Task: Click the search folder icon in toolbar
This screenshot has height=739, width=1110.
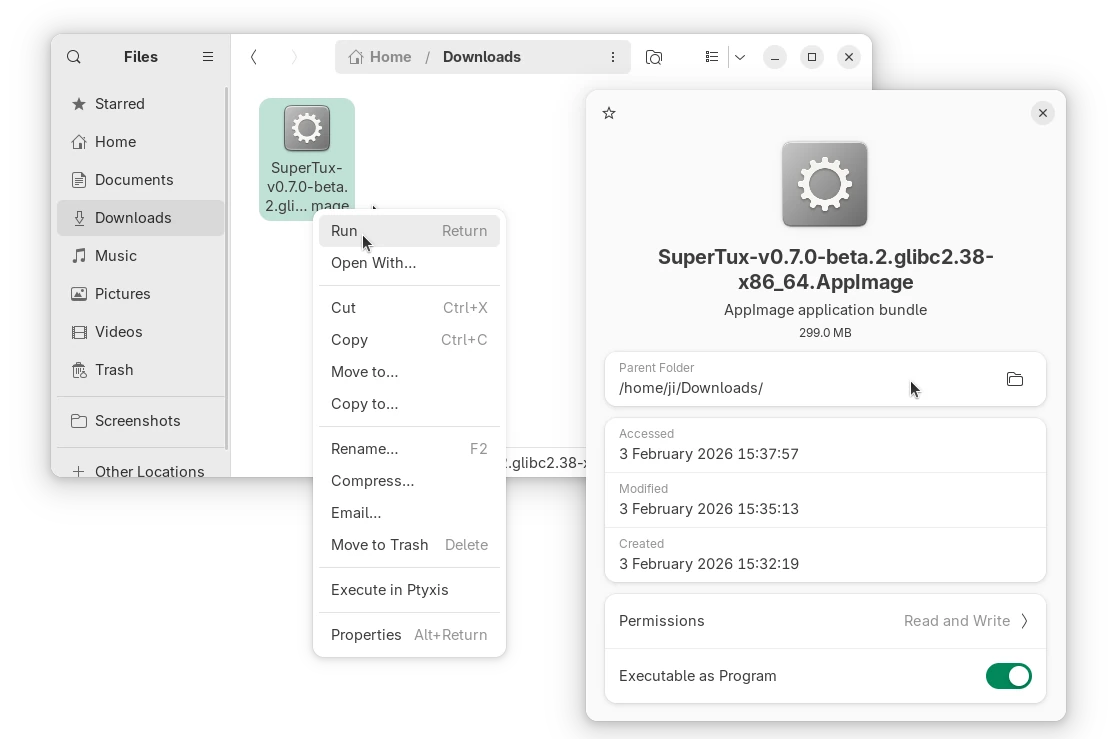Action: [654, 57]
